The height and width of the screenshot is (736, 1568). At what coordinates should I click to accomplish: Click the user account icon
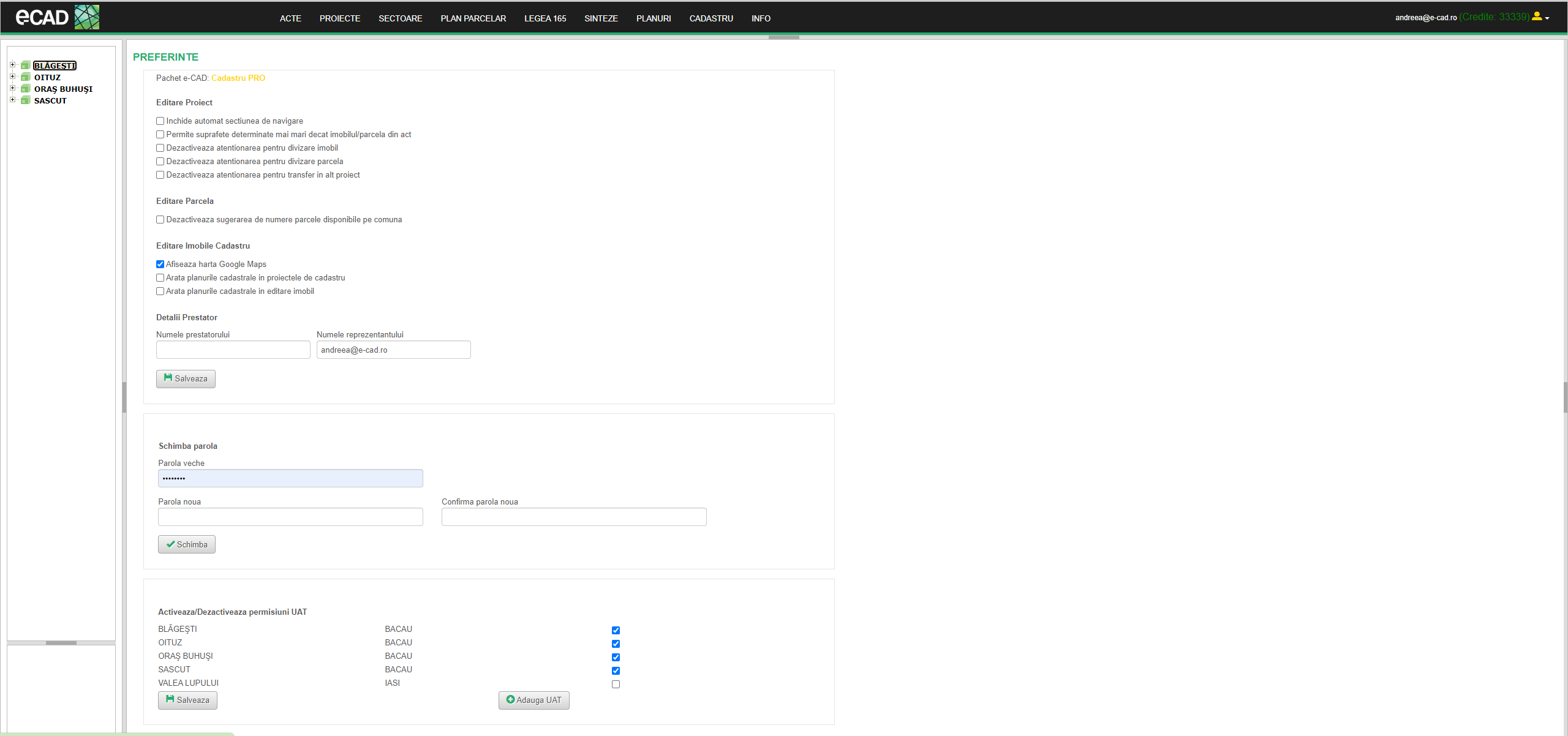pos(1537,17)
